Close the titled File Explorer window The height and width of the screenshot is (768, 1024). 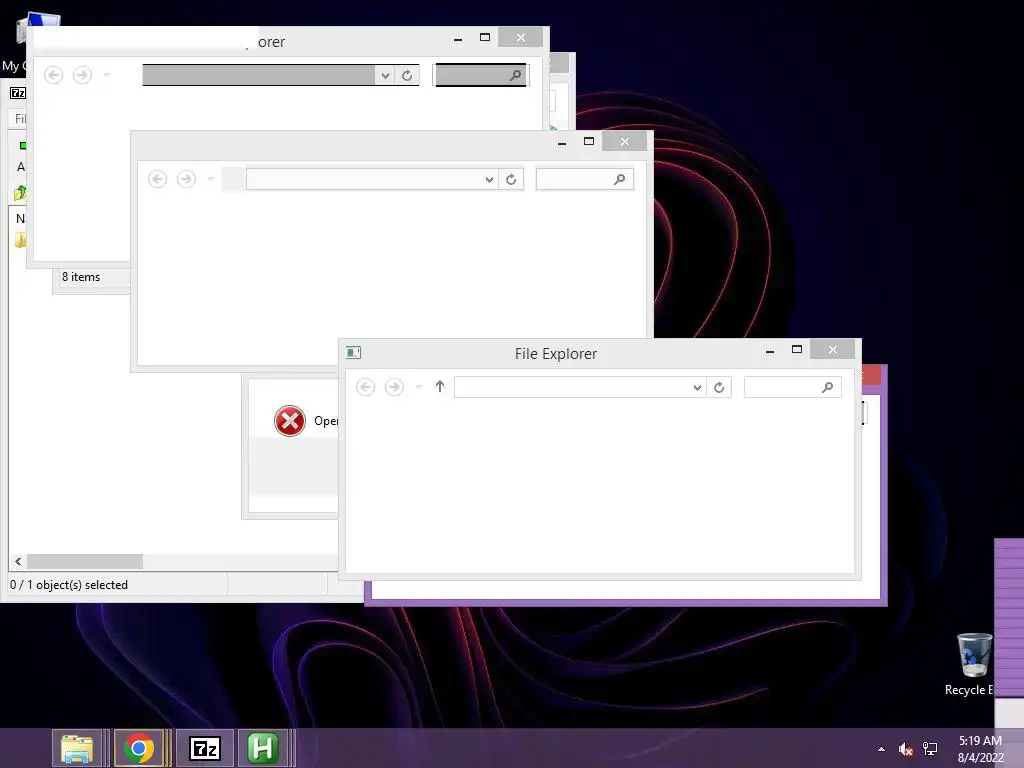[x=833, y=349]
